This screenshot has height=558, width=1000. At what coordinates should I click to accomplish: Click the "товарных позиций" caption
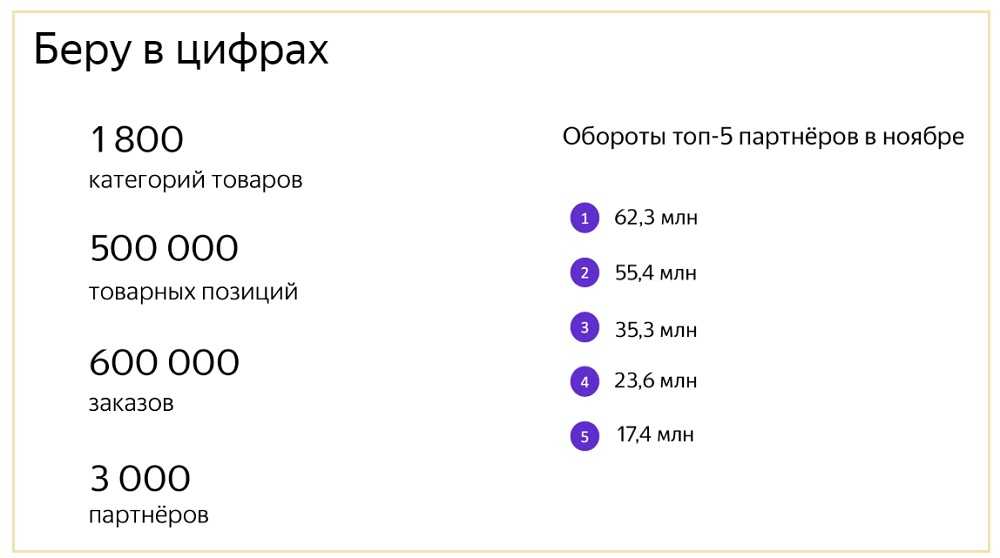(x=193, y=293)
